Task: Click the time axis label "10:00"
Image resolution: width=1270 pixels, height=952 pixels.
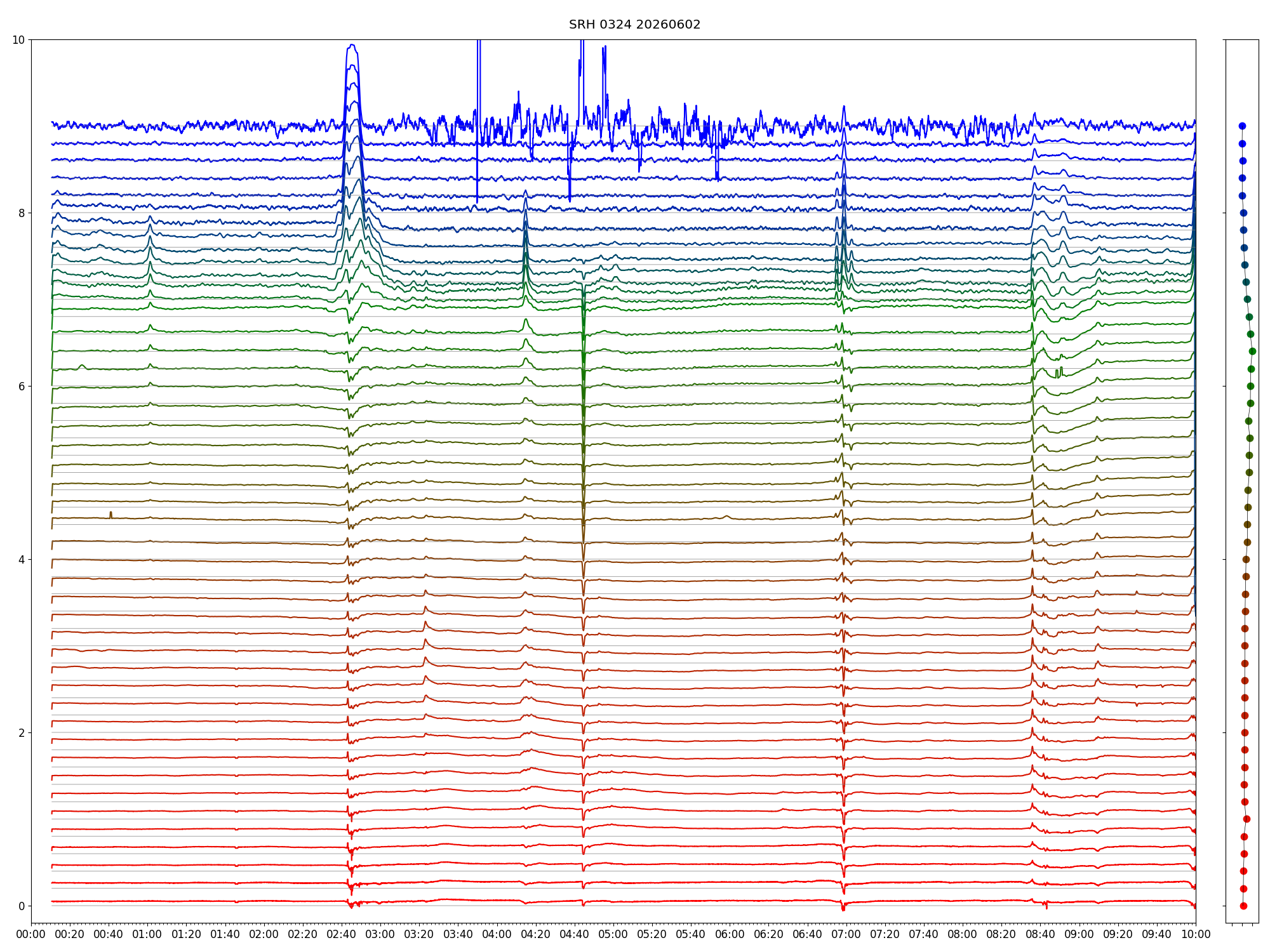Action: point(1196,935)
